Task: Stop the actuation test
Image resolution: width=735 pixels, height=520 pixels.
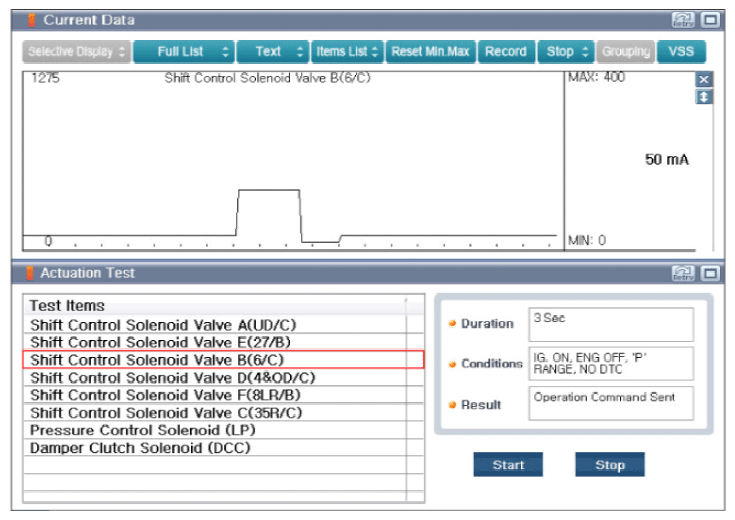Action: coord(610,465)
